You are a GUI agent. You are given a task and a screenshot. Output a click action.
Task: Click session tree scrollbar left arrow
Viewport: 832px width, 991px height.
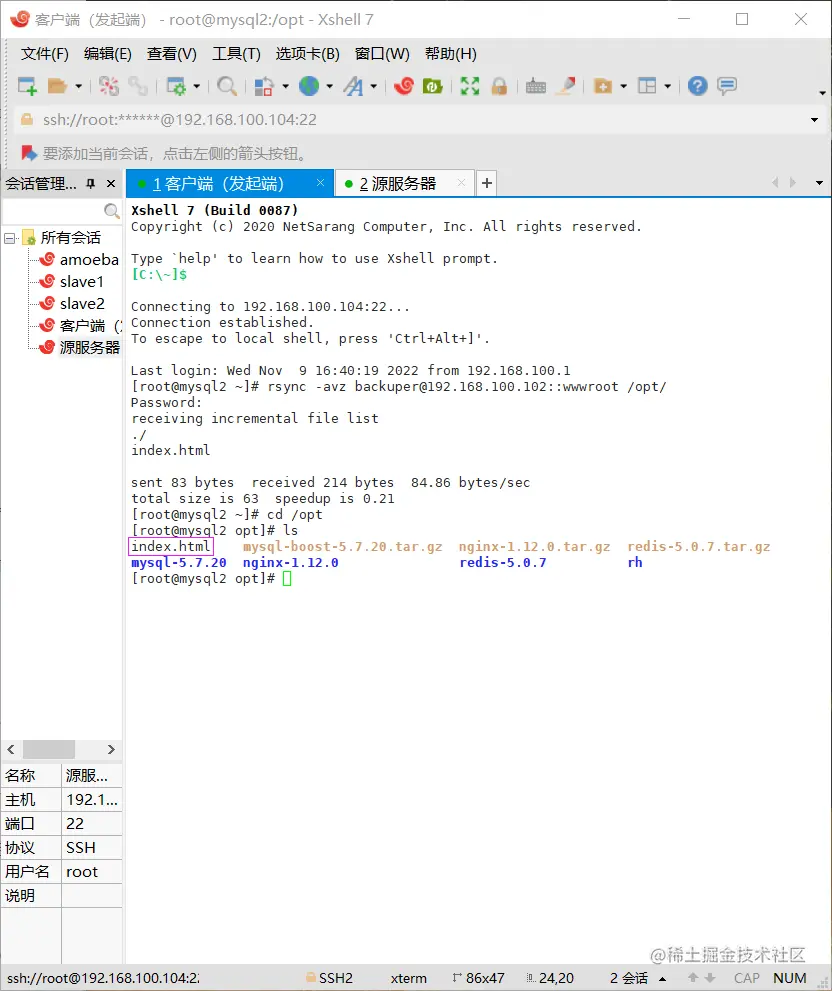click(x=11, y=750)
